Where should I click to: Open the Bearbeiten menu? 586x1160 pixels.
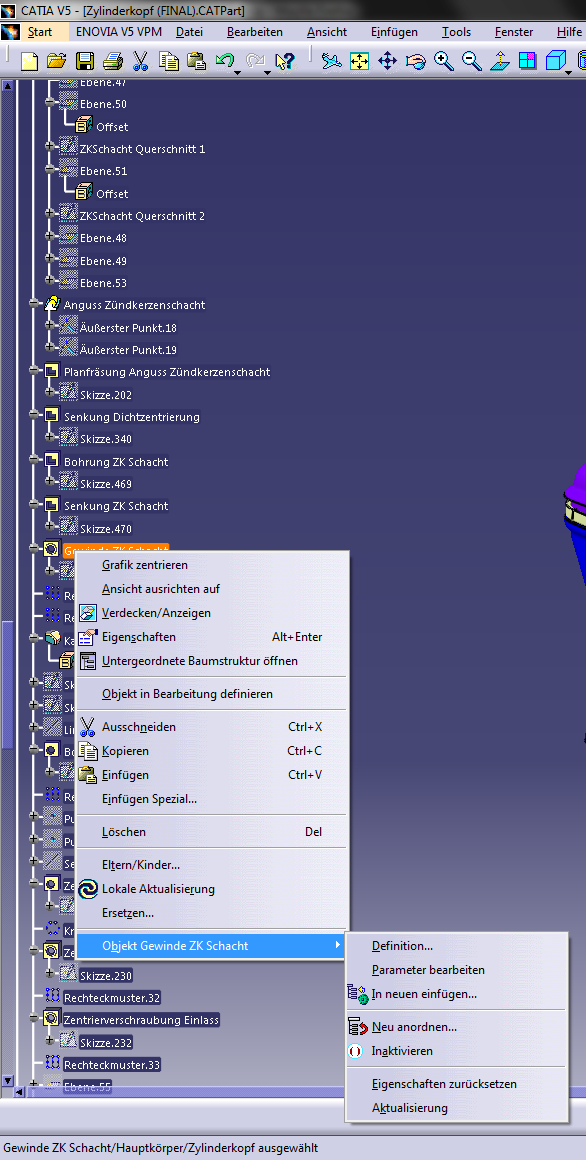(255, 32)
